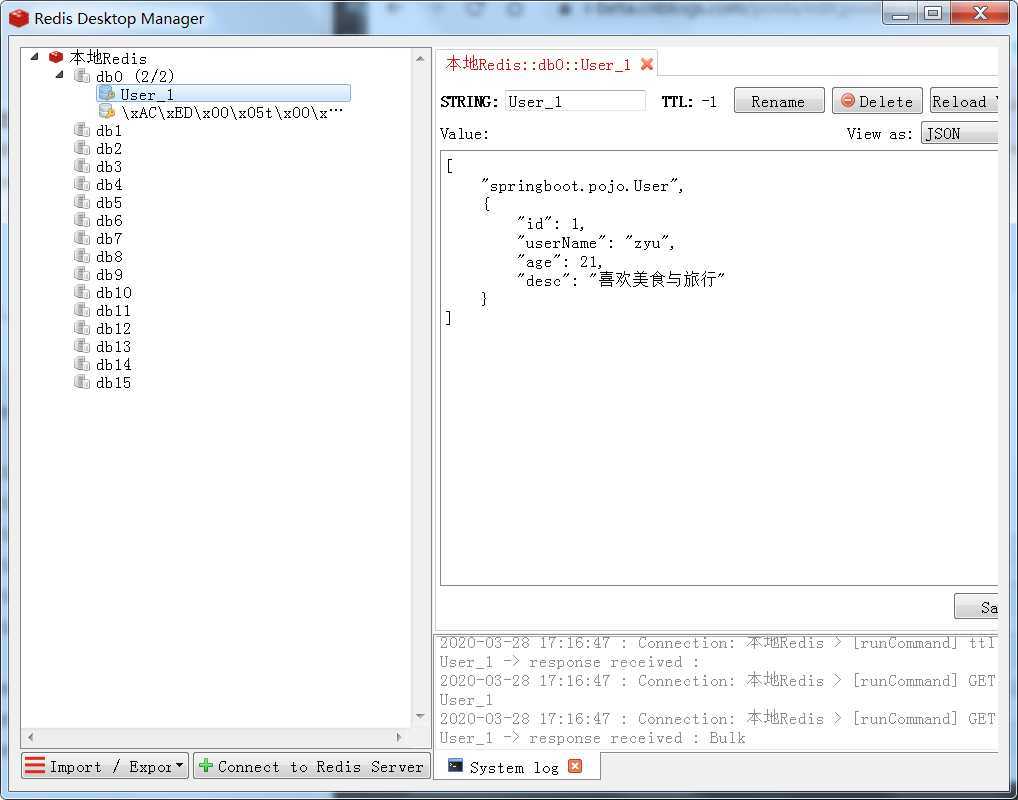Click the database icon beside db7
The height and width of the screenshot is (800, 1018).
82,238
